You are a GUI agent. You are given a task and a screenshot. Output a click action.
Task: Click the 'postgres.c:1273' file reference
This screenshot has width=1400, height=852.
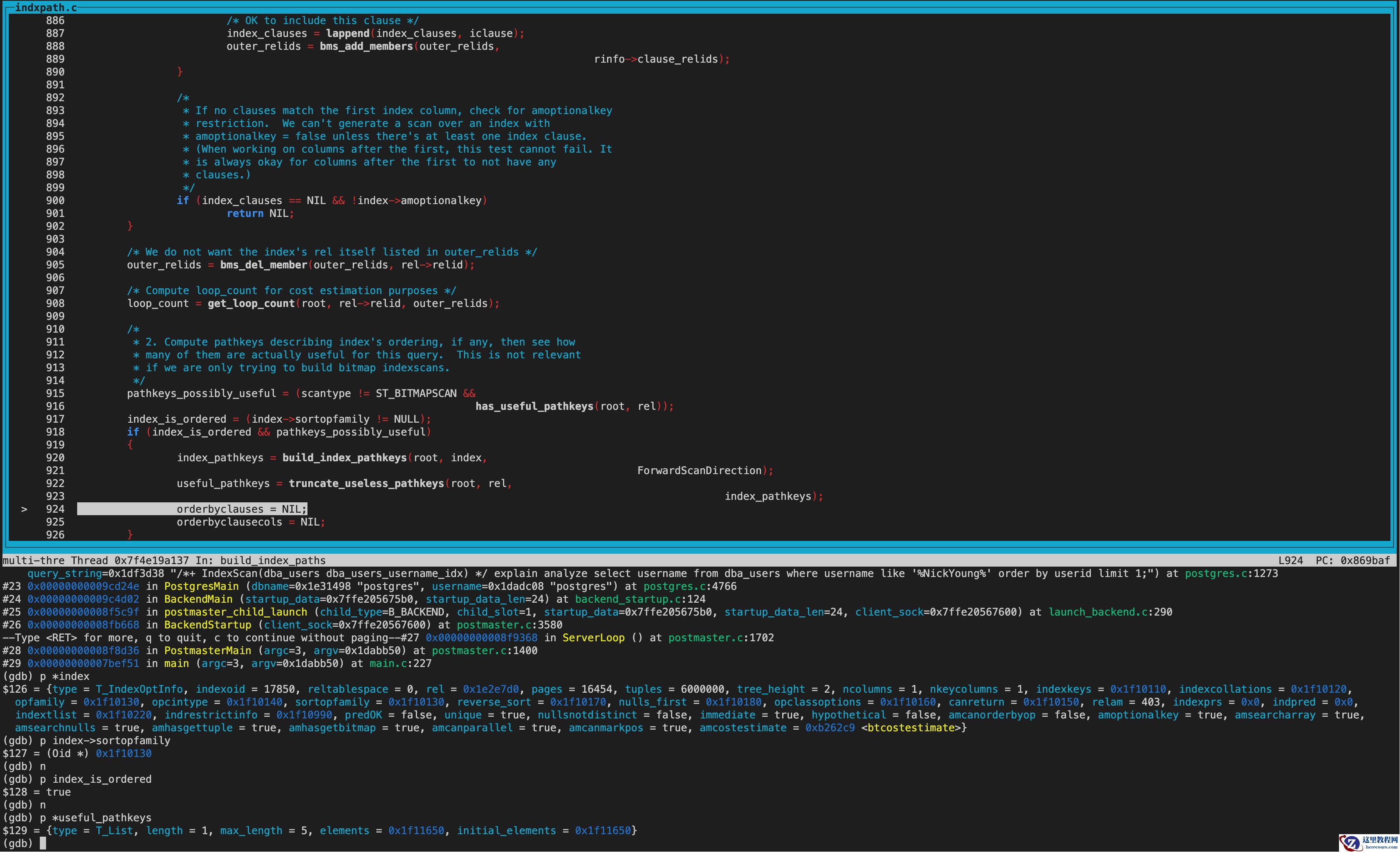point(1231,574)
